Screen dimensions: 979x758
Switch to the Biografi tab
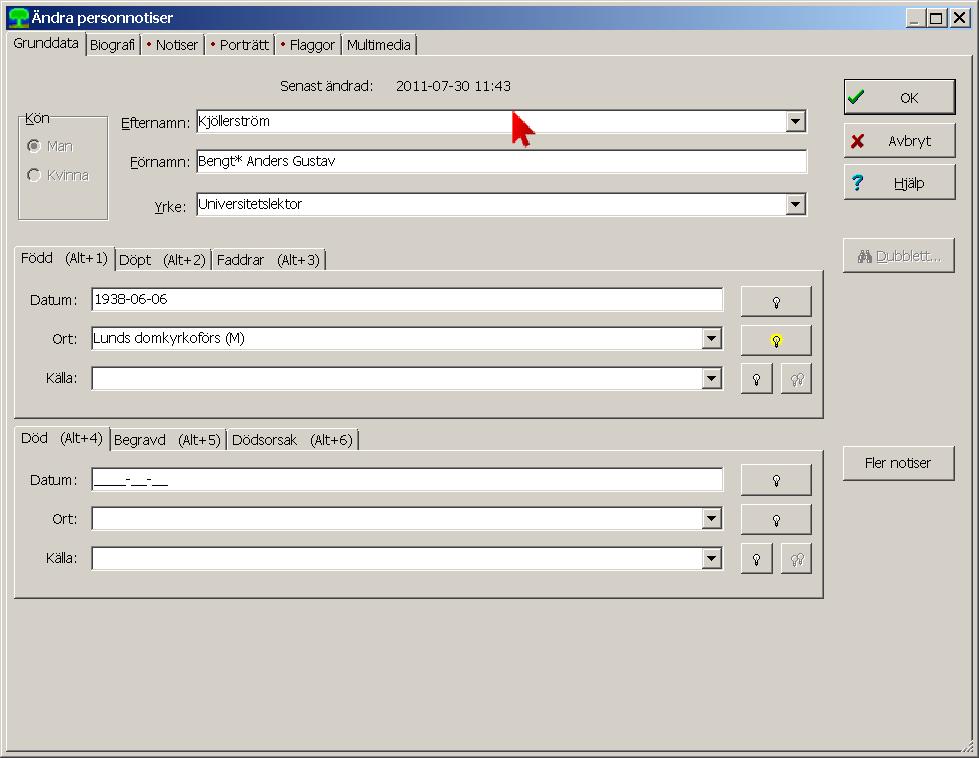coord(112,45)
